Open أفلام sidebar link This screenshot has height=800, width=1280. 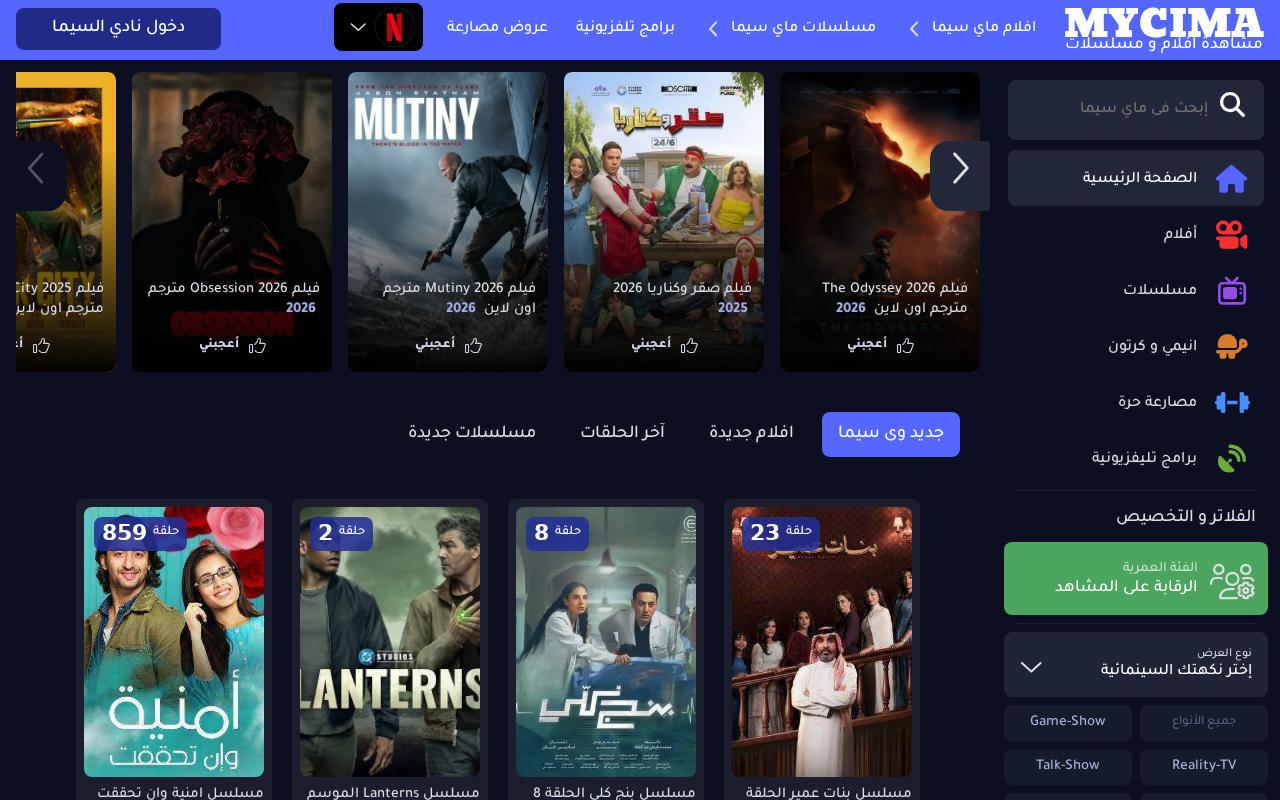point(1136,235)
